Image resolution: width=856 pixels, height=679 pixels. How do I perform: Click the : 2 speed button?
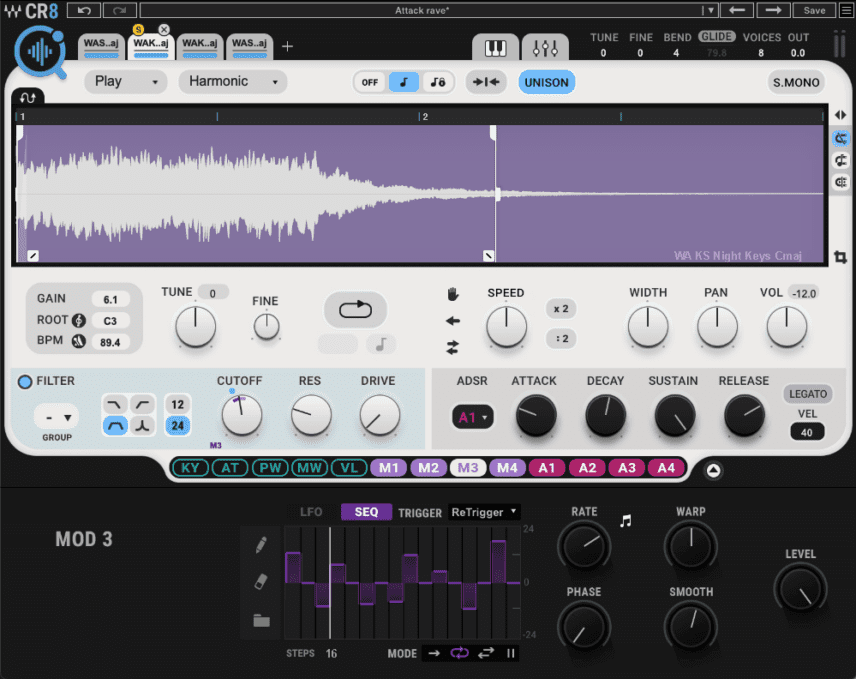point(561,338)
